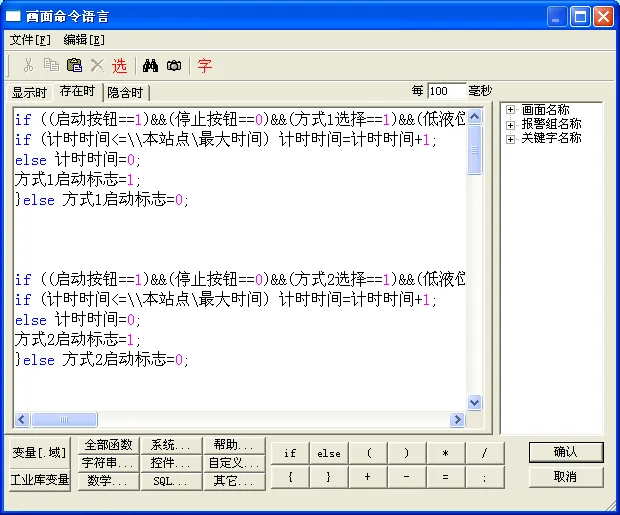
Task: Insert equals = operator button
Action: 446,477
